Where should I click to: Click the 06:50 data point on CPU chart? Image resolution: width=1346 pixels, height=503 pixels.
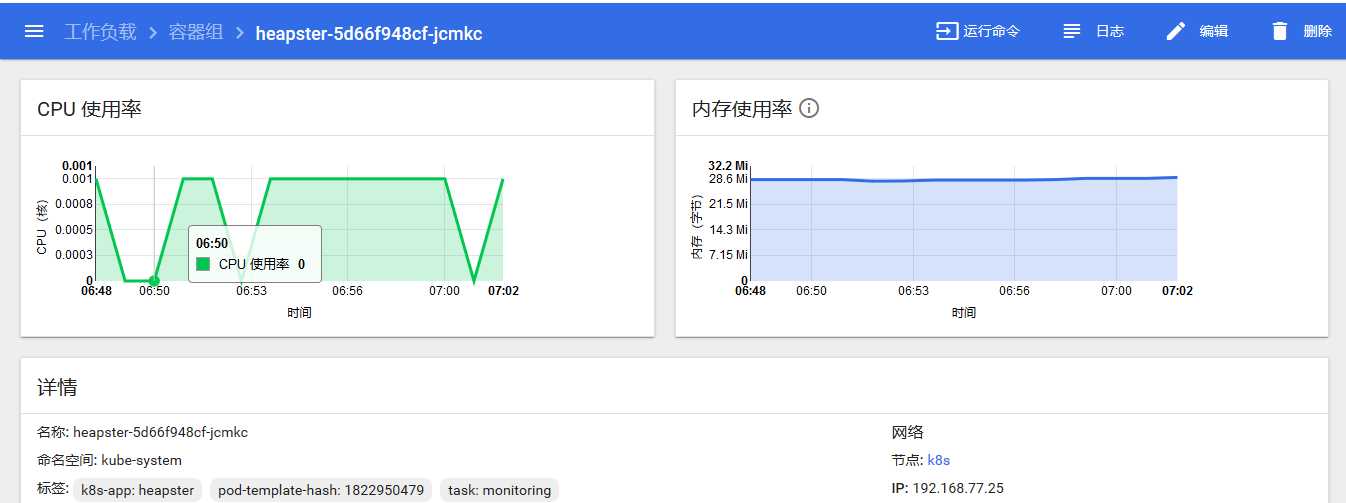[x=154, y=280]
